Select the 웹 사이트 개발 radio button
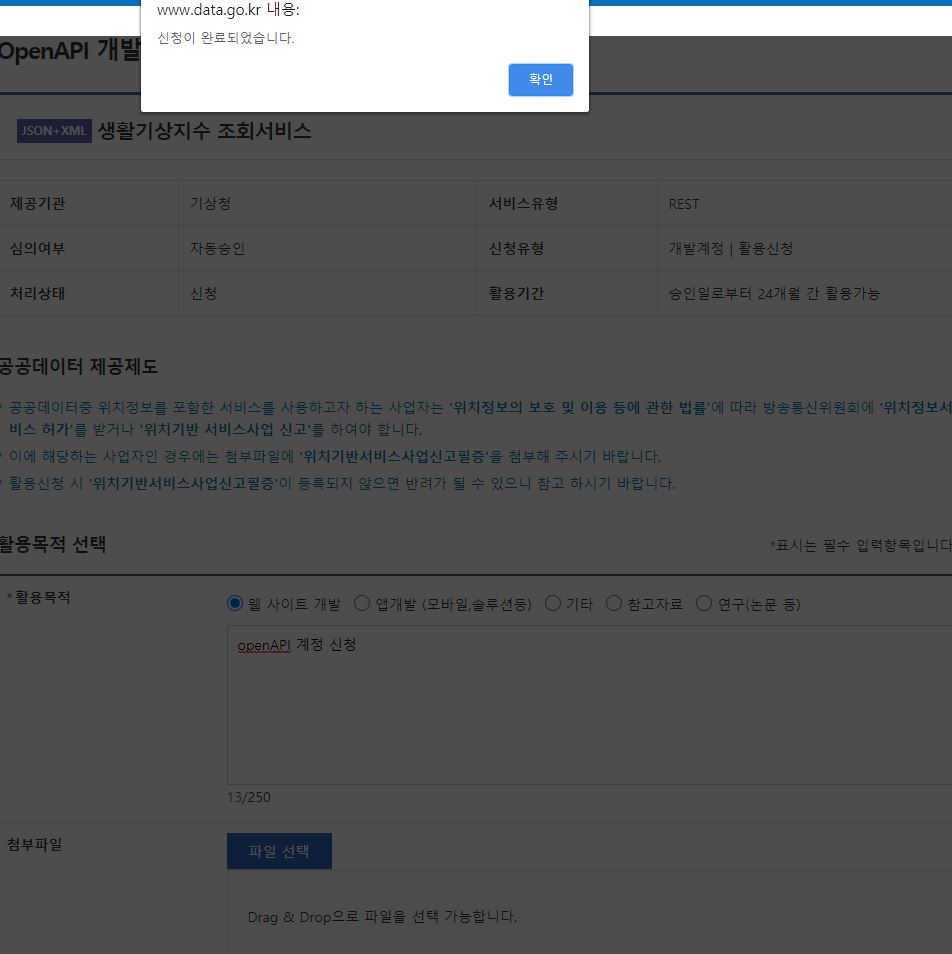The height and width of the screenshot is (954, 952). pyautogui.click(x=235, y=603)
